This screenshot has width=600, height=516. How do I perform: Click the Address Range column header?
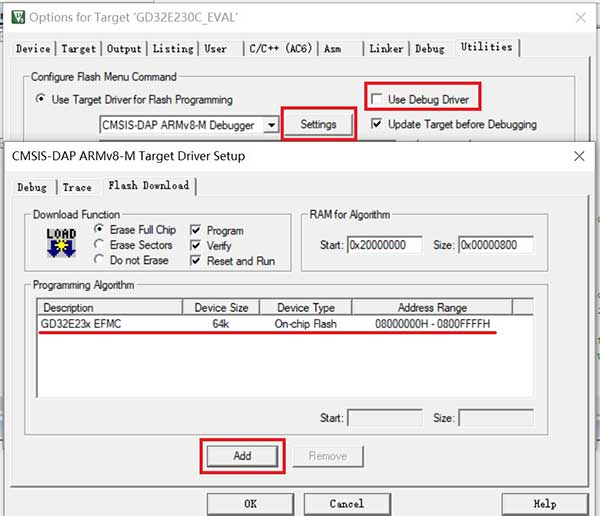click(x=432, y=307)
